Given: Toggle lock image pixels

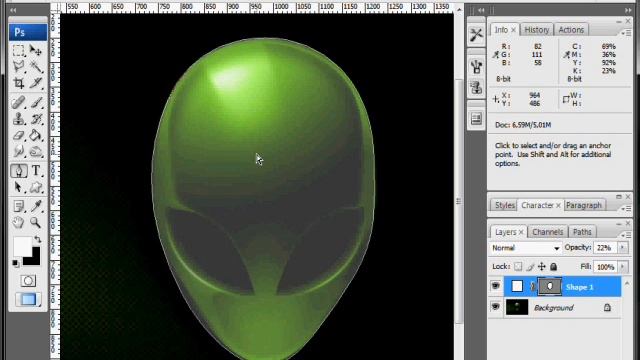Looking at the screenshot, I should point(530,267).
